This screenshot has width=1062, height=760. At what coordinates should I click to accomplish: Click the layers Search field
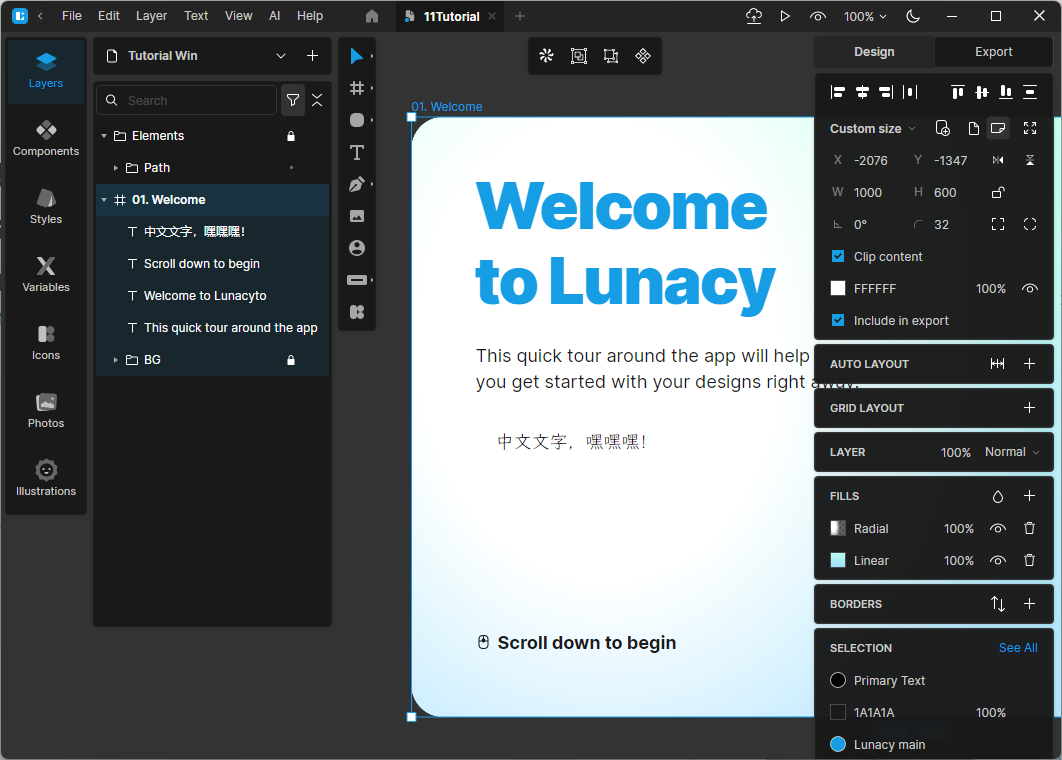point(186,100)
